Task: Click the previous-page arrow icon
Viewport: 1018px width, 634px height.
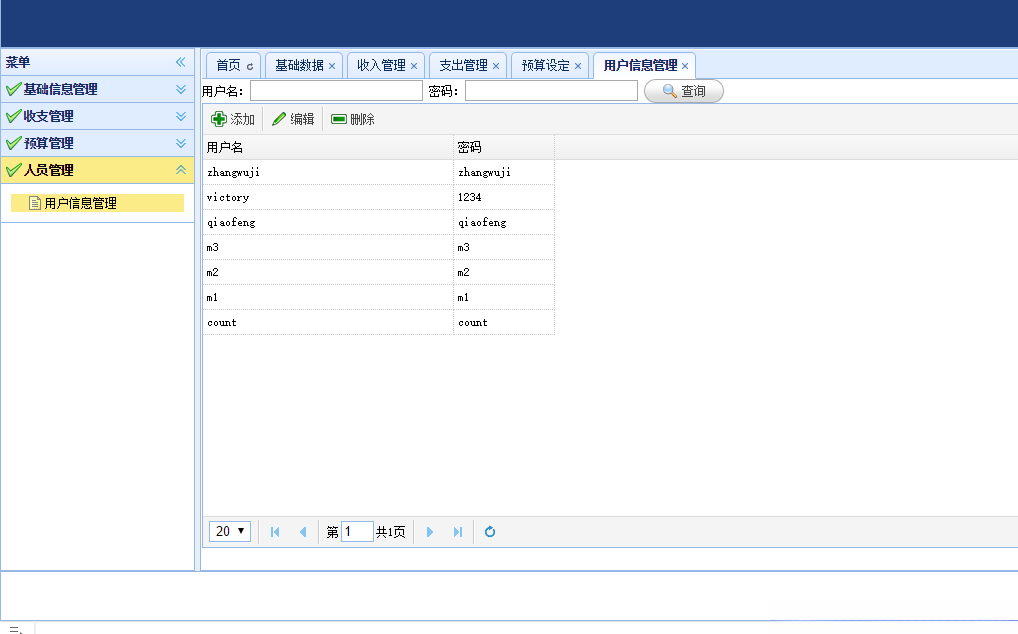Action: 303,531
